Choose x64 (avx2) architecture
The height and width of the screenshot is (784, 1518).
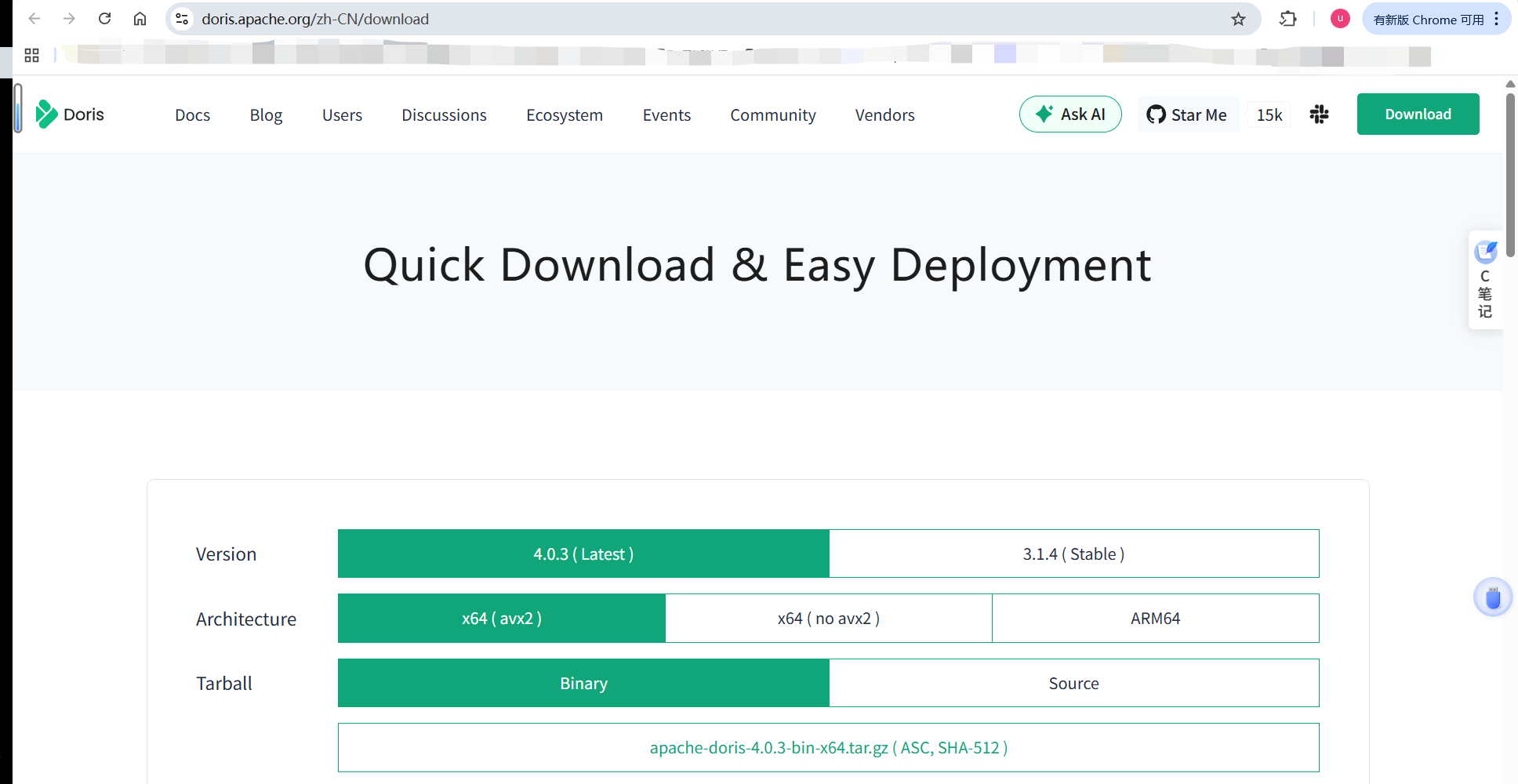point(502,618)
